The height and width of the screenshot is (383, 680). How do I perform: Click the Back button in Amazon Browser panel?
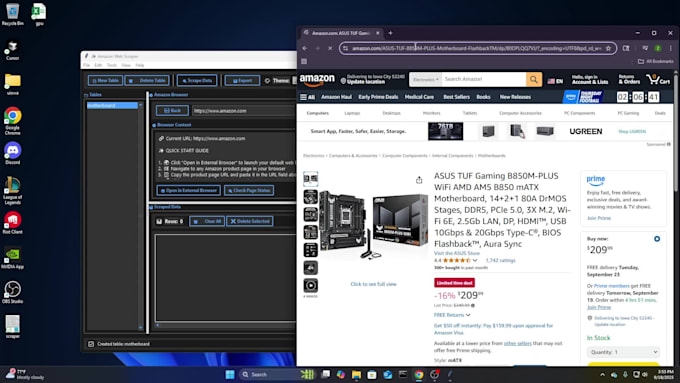click(172, 111)
